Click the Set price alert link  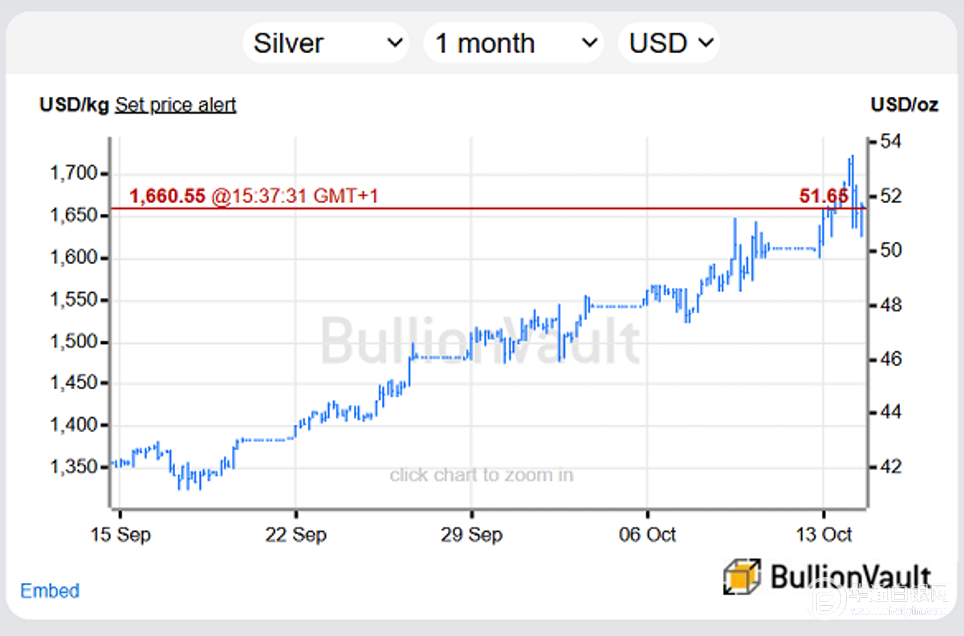[175, 105]
